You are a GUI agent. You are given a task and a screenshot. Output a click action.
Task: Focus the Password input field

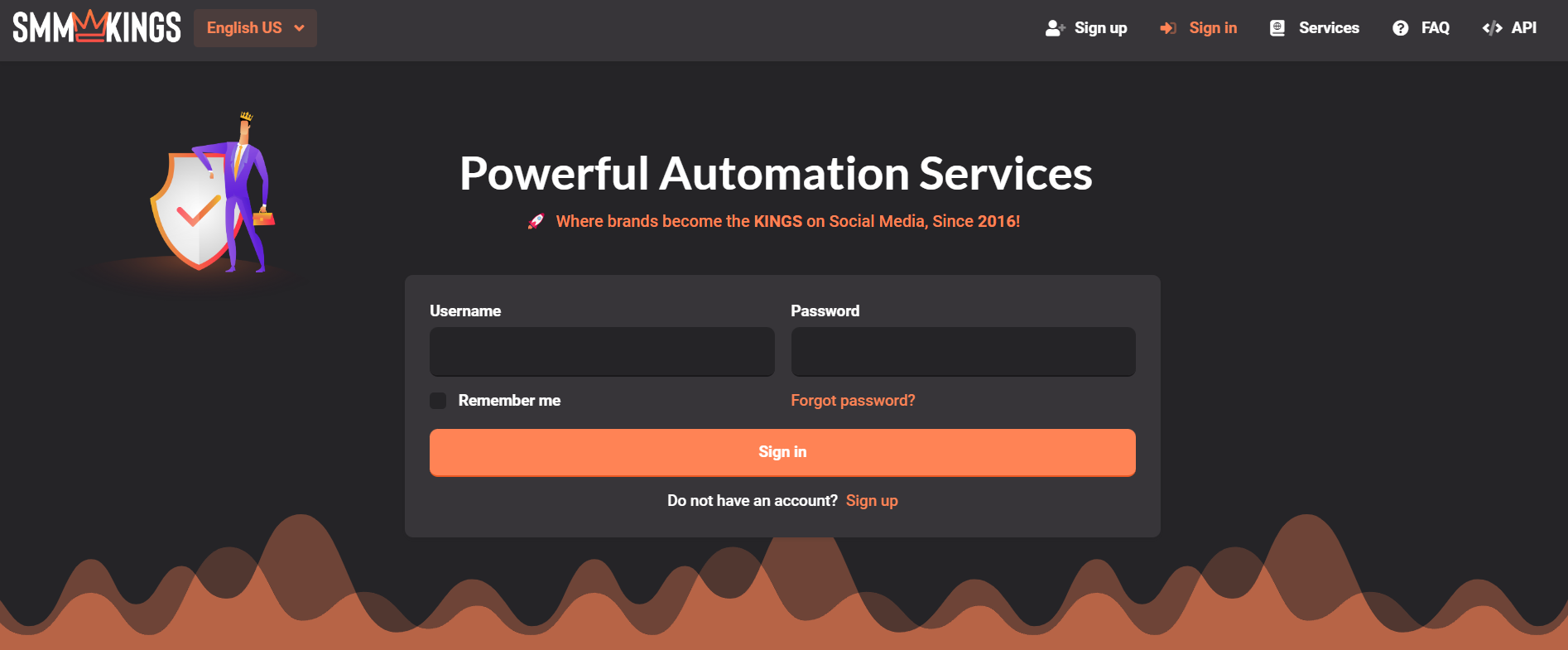pyautogui.click(x=963, y=352)
